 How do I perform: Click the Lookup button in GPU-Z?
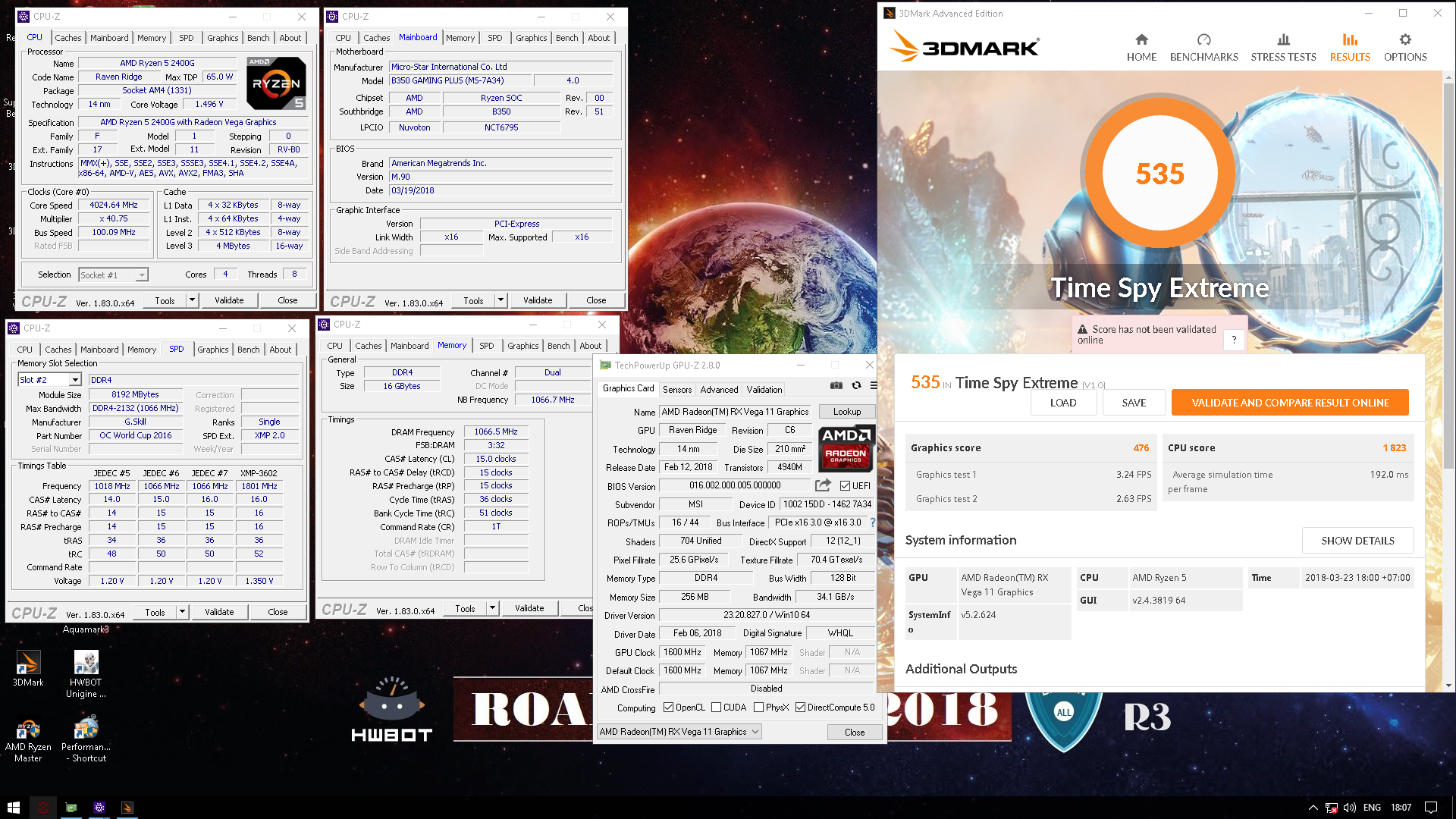point(847,412)
